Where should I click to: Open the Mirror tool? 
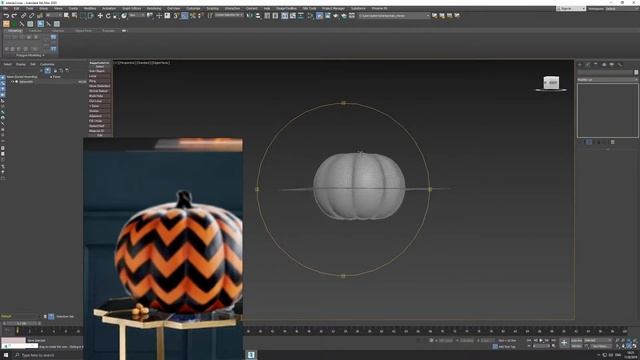[x=249, y=16]
